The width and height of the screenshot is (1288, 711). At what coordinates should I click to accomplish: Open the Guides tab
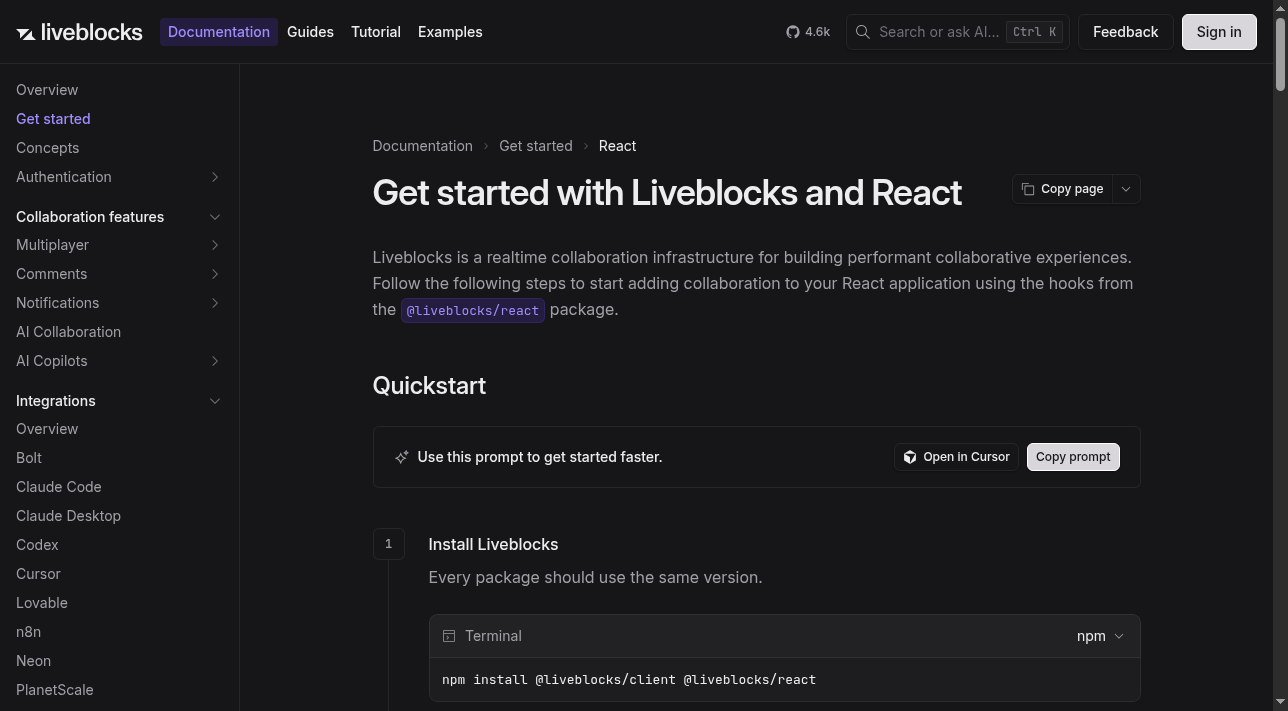point(310,32)
